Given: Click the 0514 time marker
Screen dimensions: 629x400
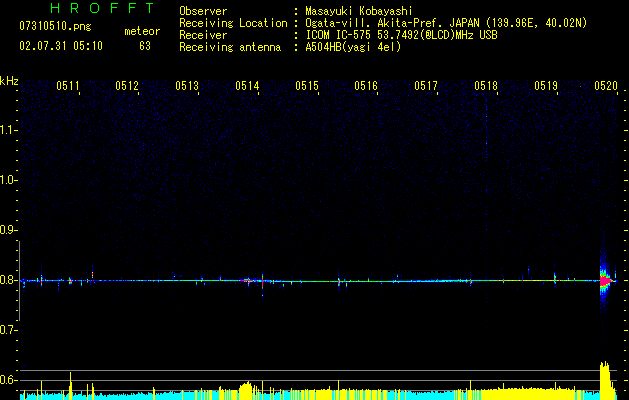Looking at the screenshot, I should [247, 86].
